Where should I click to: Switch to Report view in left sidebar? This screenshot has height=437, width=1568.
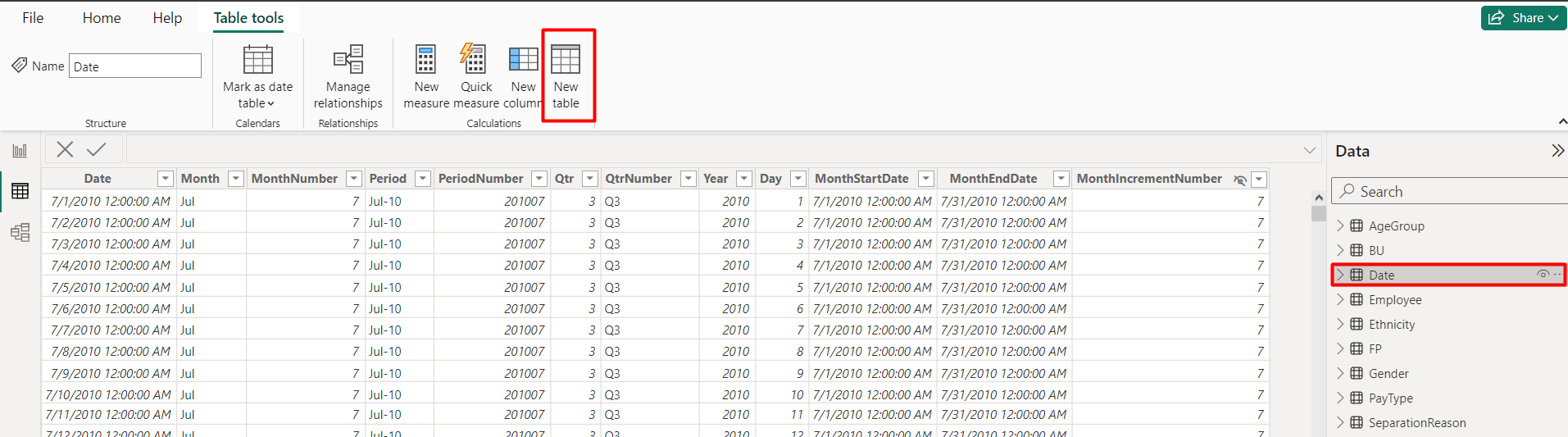coord(20,151)
